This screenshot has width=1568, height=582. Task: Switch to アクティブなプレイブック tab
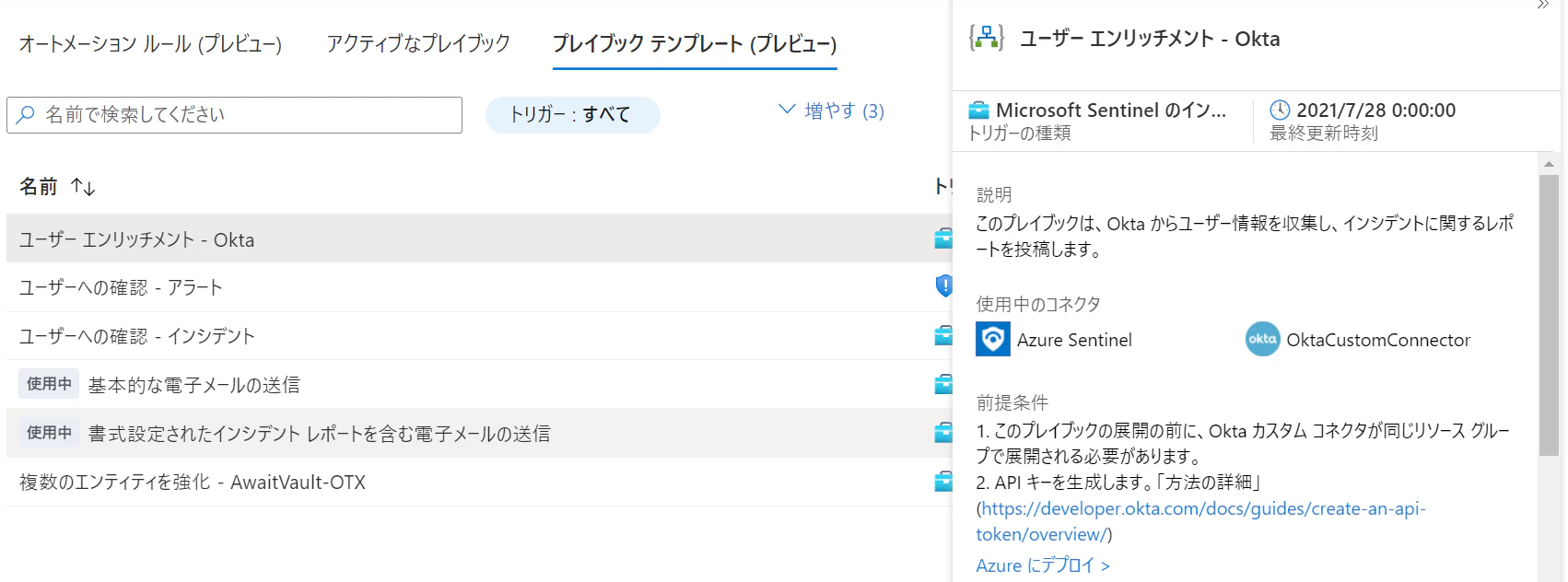[418, 43]
